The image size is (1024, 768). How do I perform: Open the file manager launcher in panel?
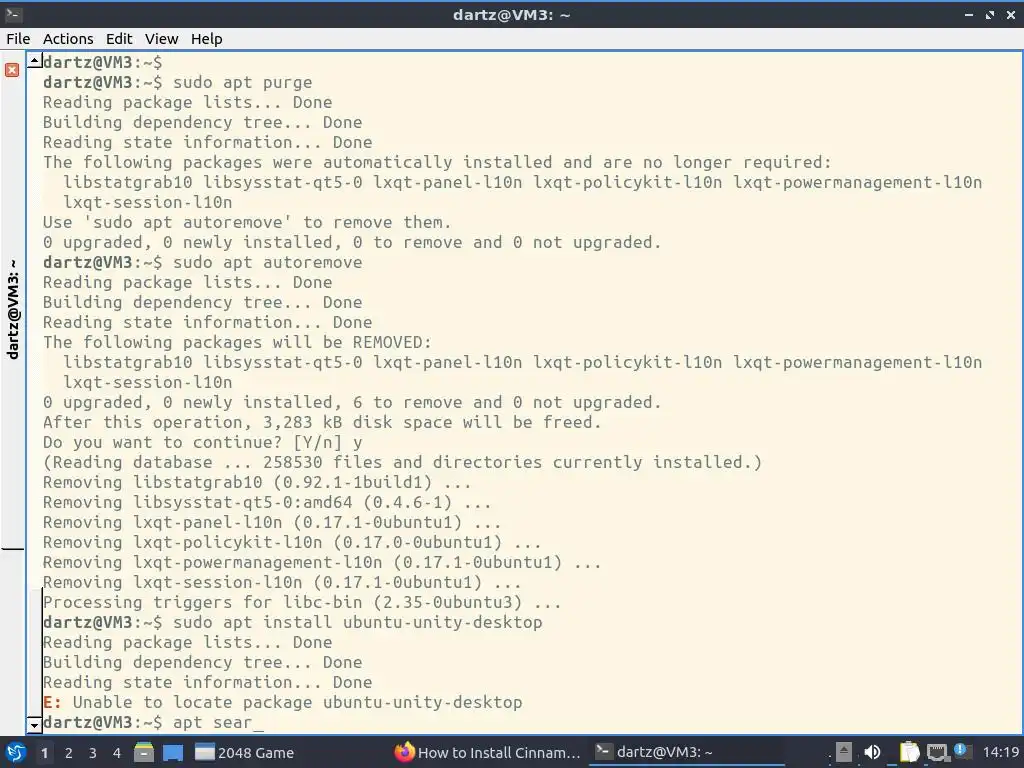pyautogui.click(x=144, y=752)
